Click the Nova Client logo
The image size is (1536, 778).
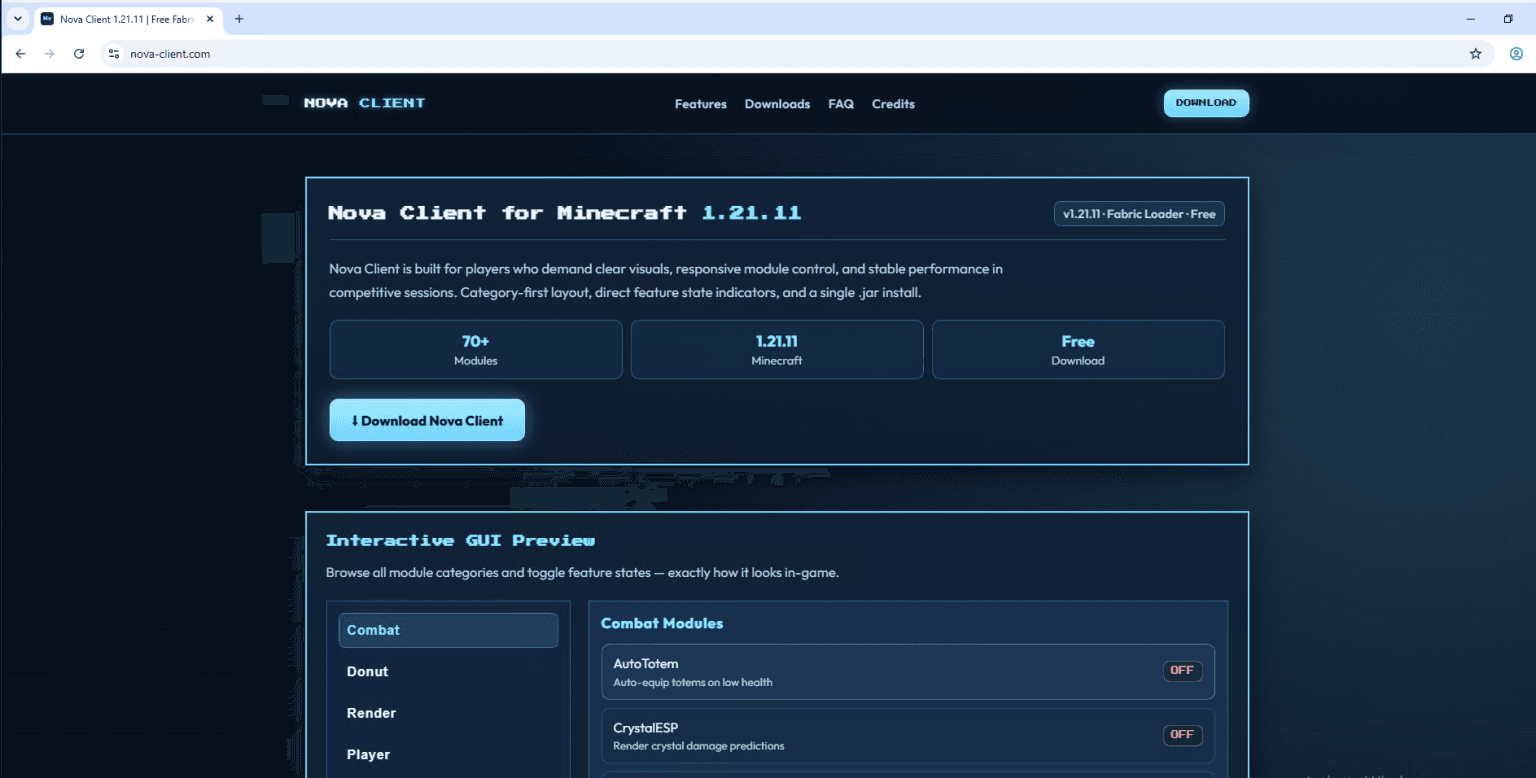[364, 103]
